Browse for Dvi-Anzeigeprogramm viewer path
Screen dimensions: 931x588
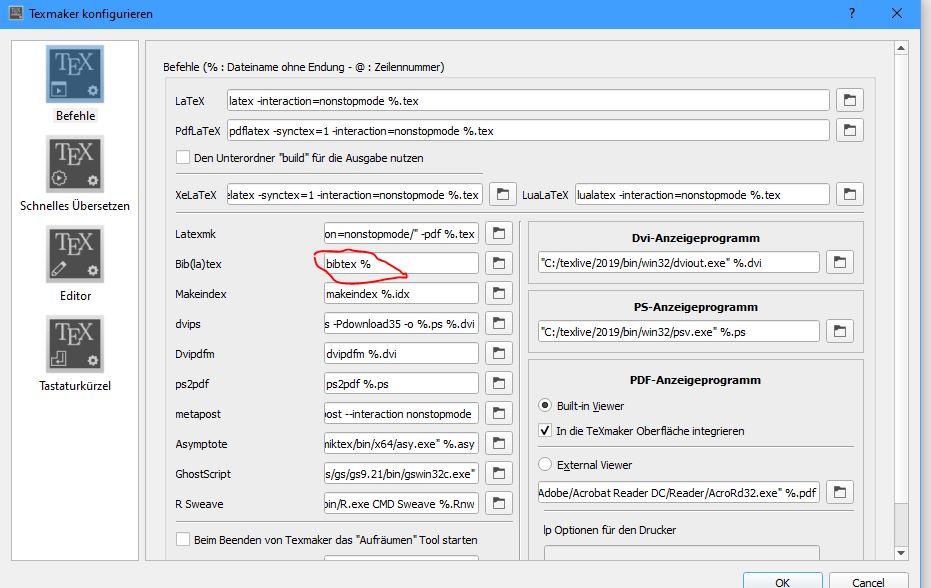(838, 263)
